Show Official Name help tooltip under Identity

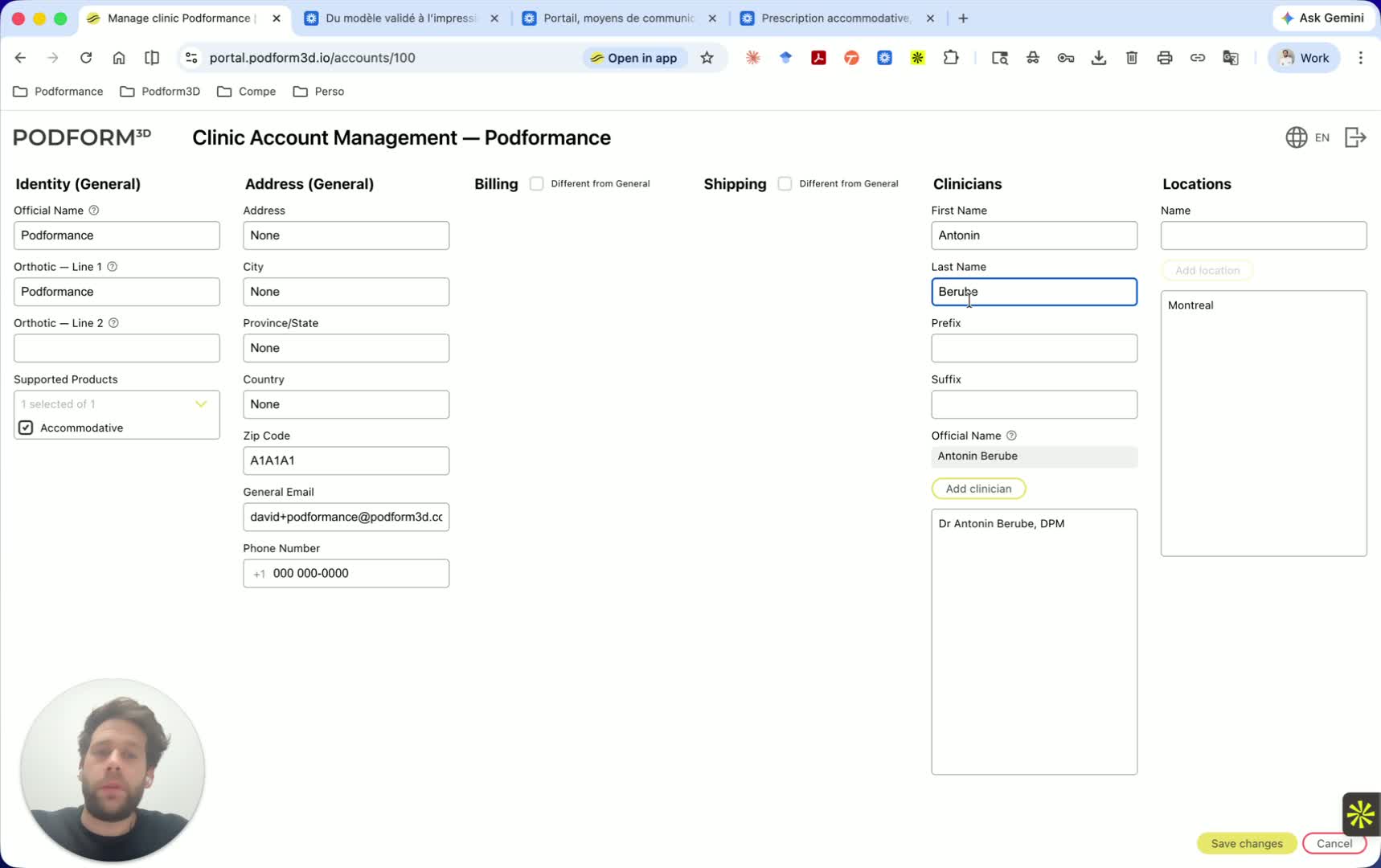(x=94, y=211)
